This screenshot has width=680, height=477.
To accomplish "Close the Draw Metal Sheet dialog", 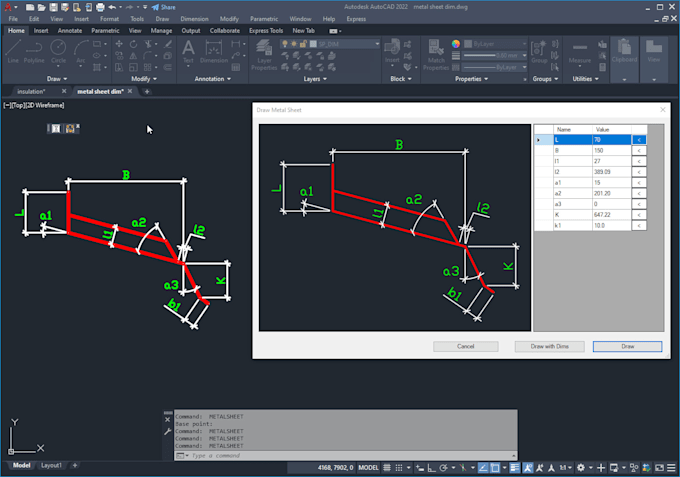I will 663,110.
